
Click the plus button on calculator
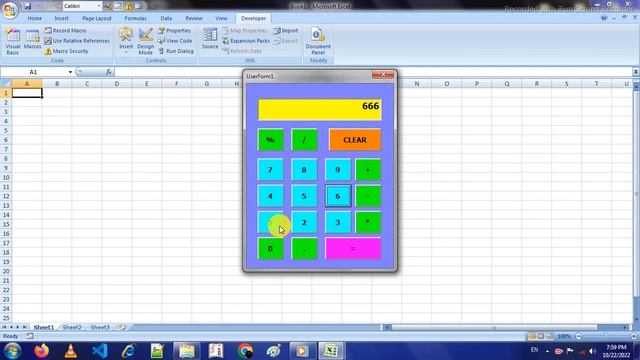click(368, 170)
